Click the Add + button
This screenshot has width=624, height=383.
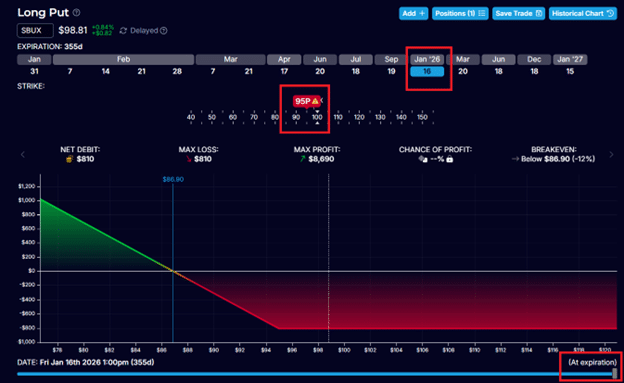413,14
